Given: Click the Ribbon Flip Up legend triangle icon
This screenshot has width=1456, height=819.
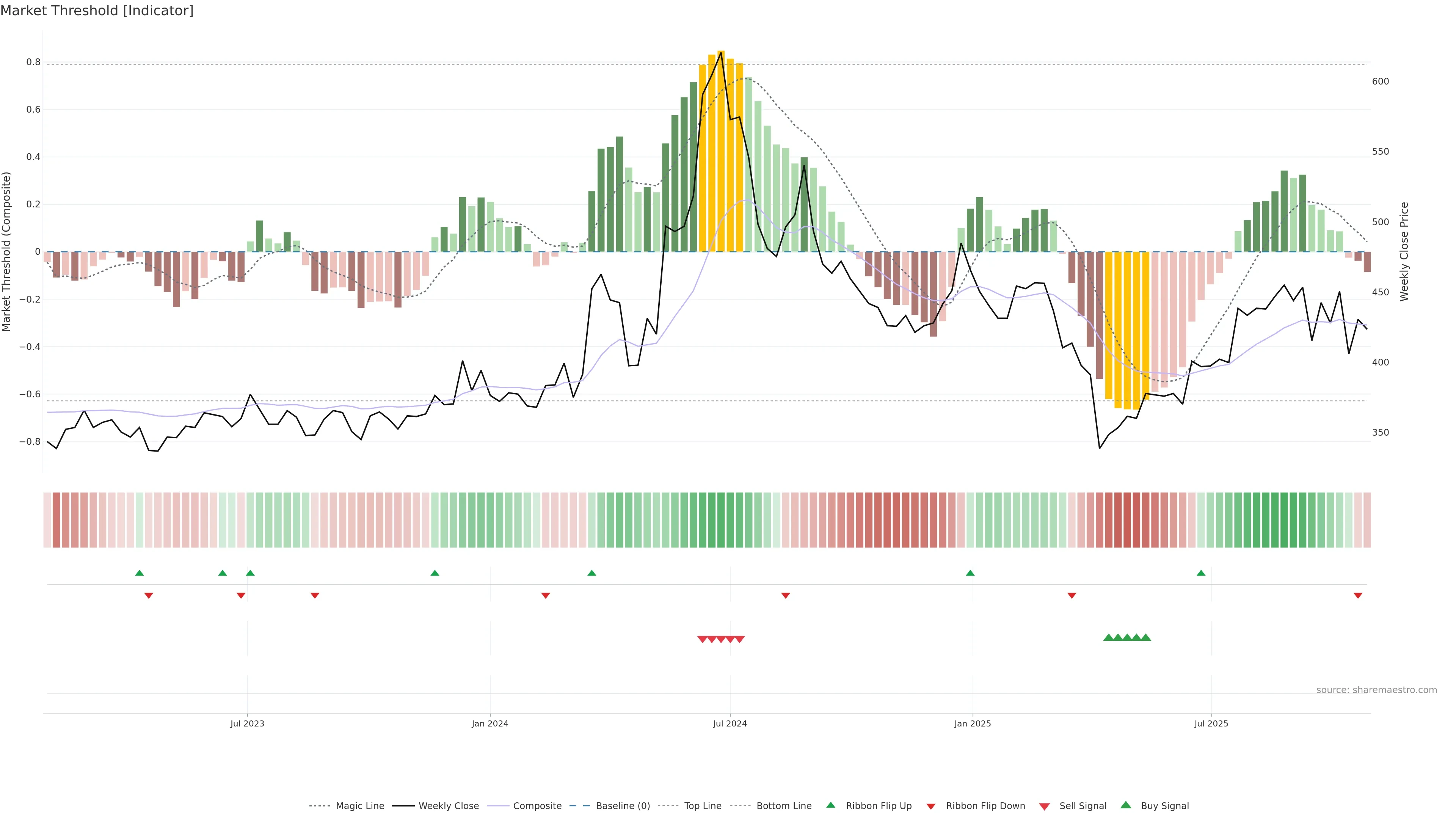Looking at the screenshot, I should click(830, 805).
